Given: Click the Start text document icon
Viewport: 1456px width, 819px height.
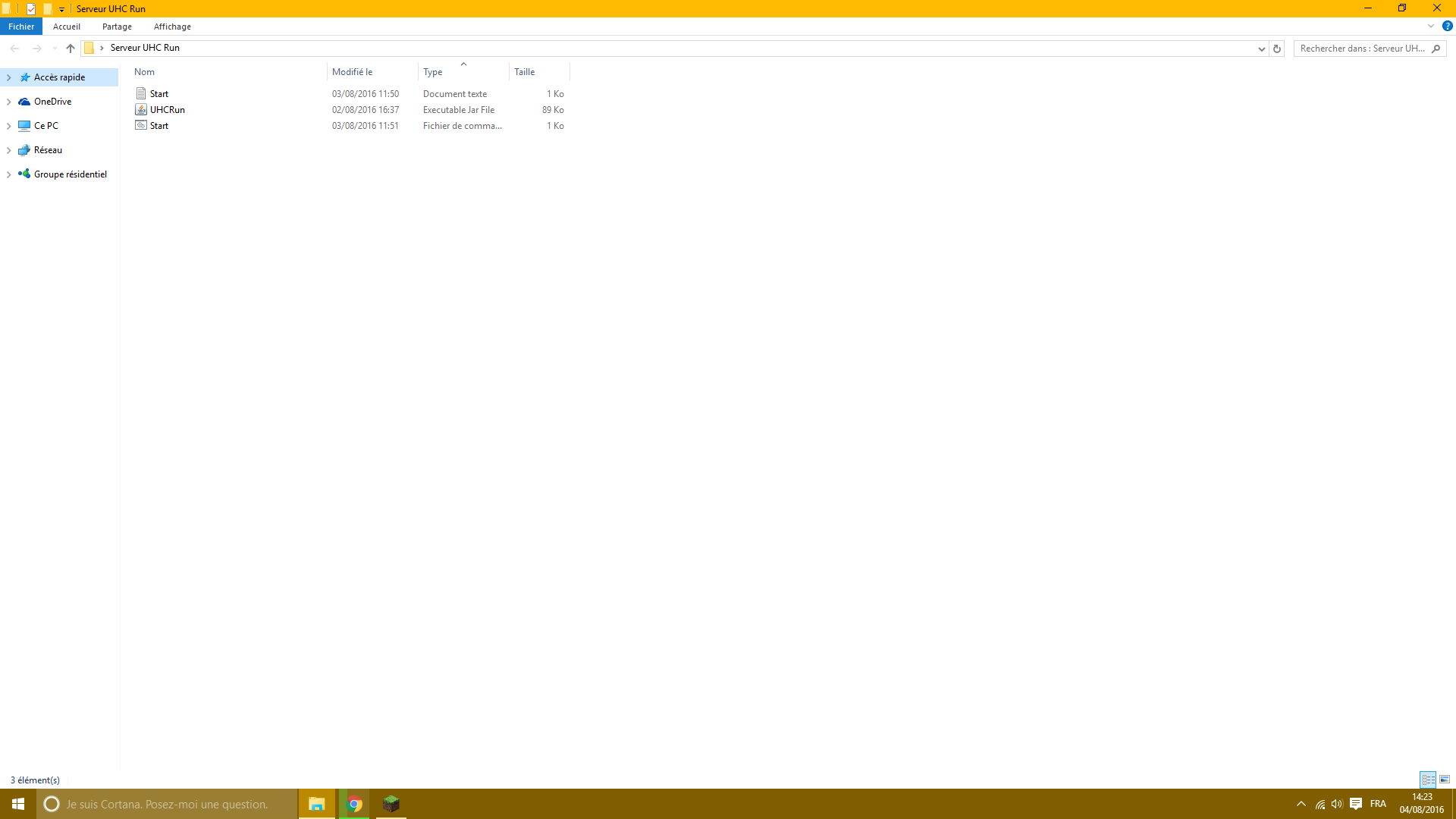Looking at the screenshot, I should [141, 93].
